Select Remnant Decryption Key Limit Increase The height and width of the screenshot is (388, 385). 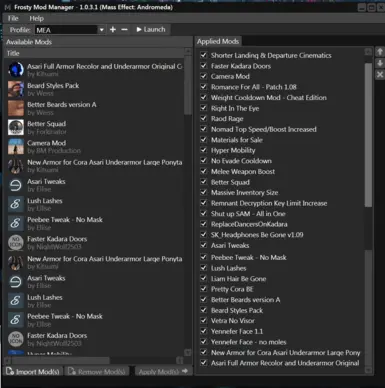tap(269, 203)
